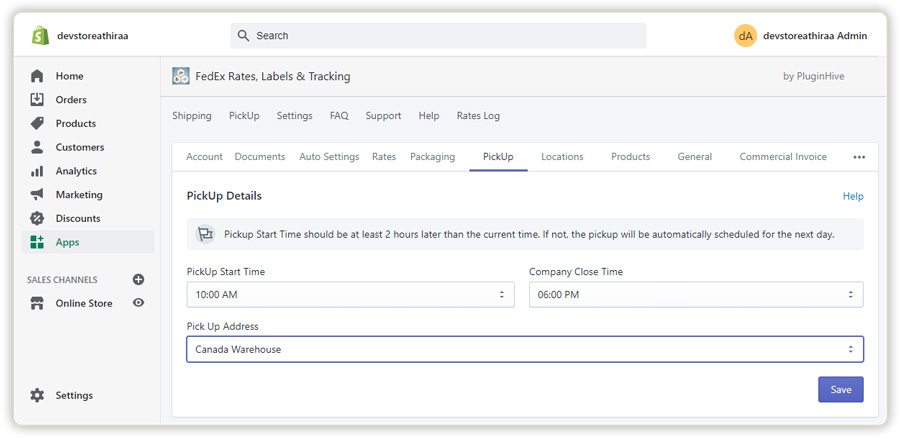
Task: Switch to the Locations tab
Action: point(562,157)
